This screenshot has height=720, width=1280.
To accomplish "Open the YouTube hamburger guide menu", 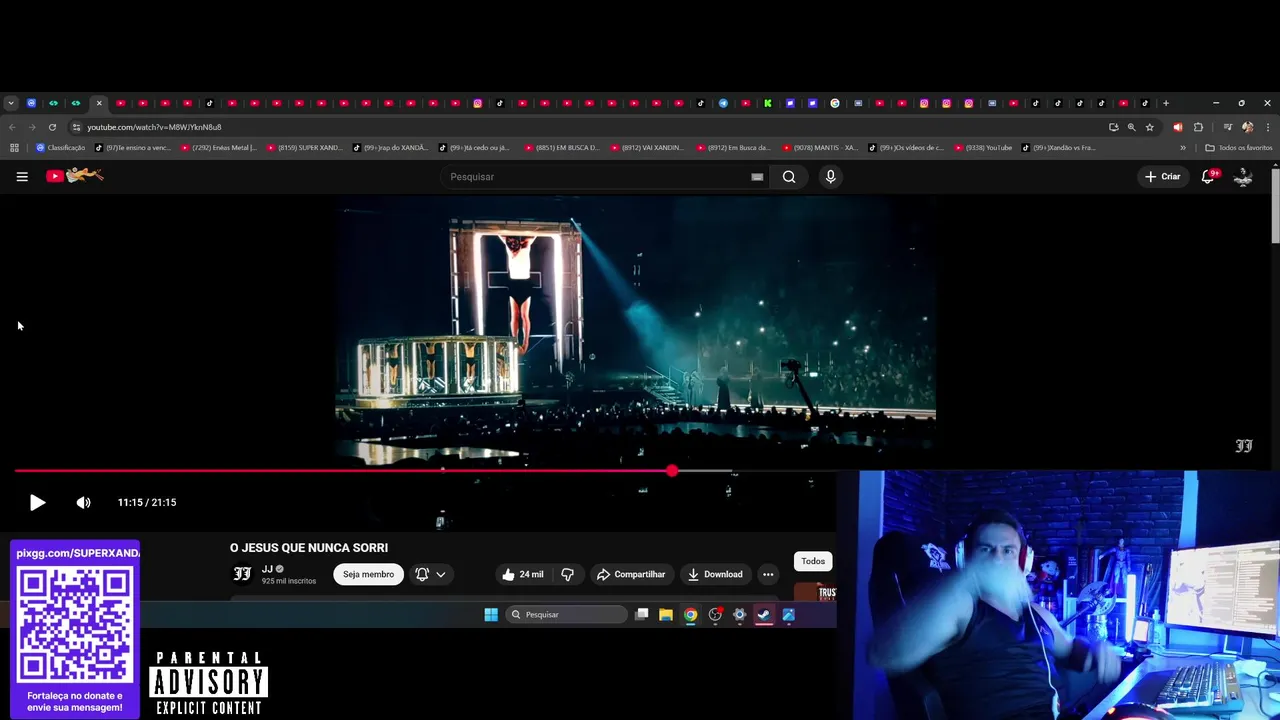I will [22, 177].
